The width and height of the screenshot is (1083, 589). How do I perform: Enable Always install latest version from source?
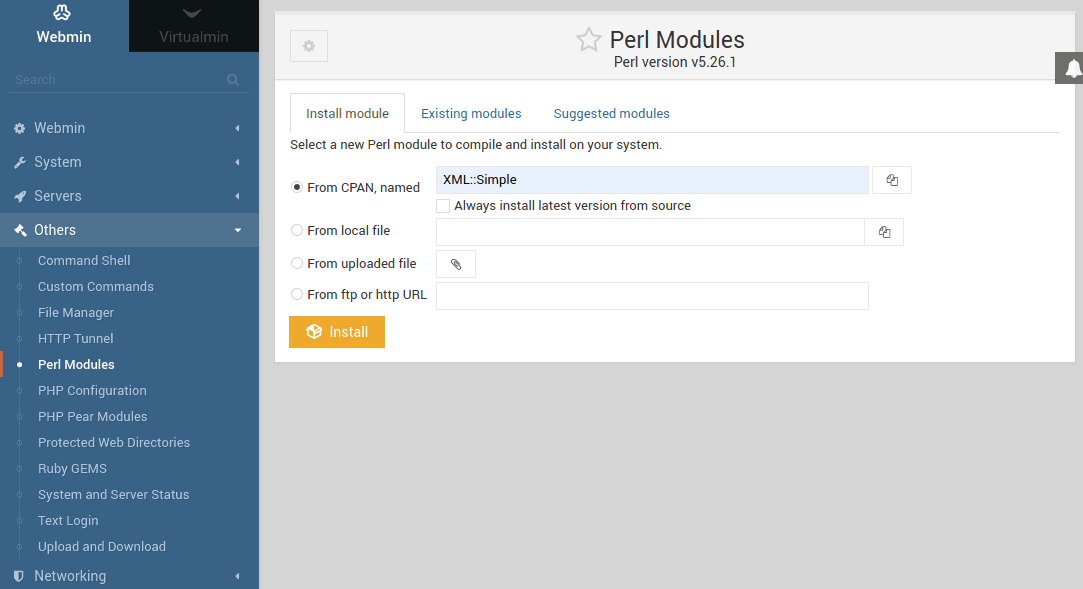pos(443,206)
